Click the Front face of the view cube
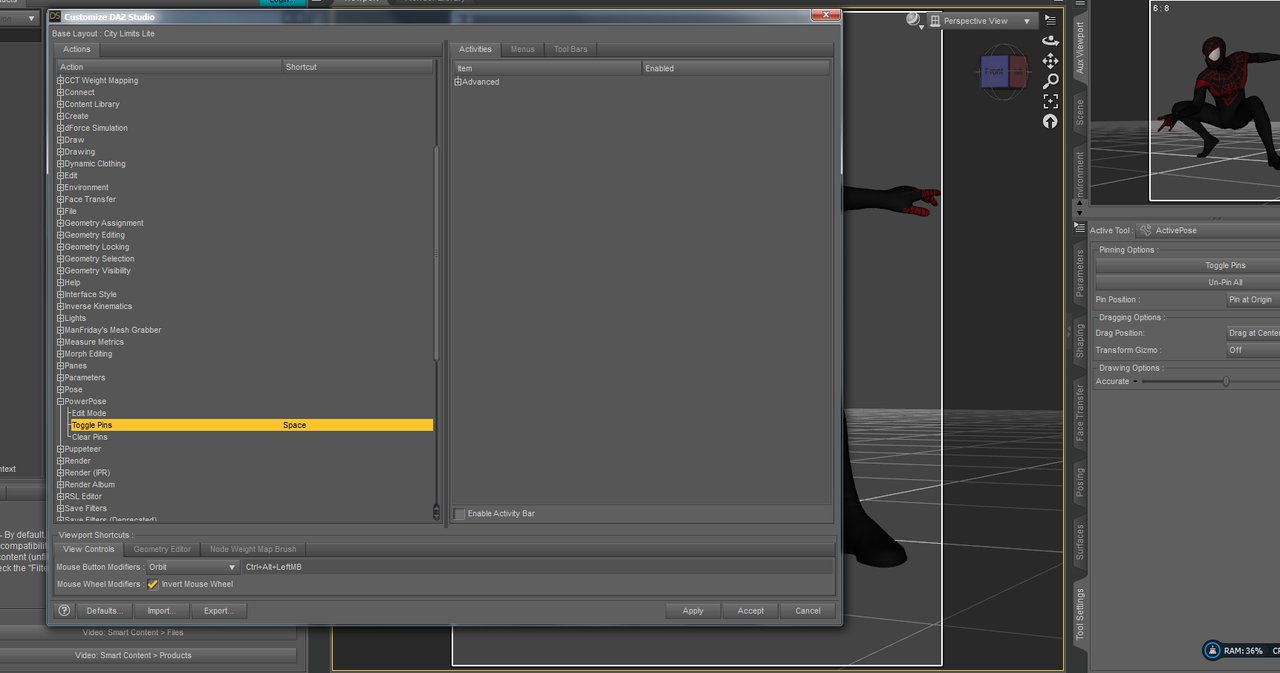 (x=994, y=72)
